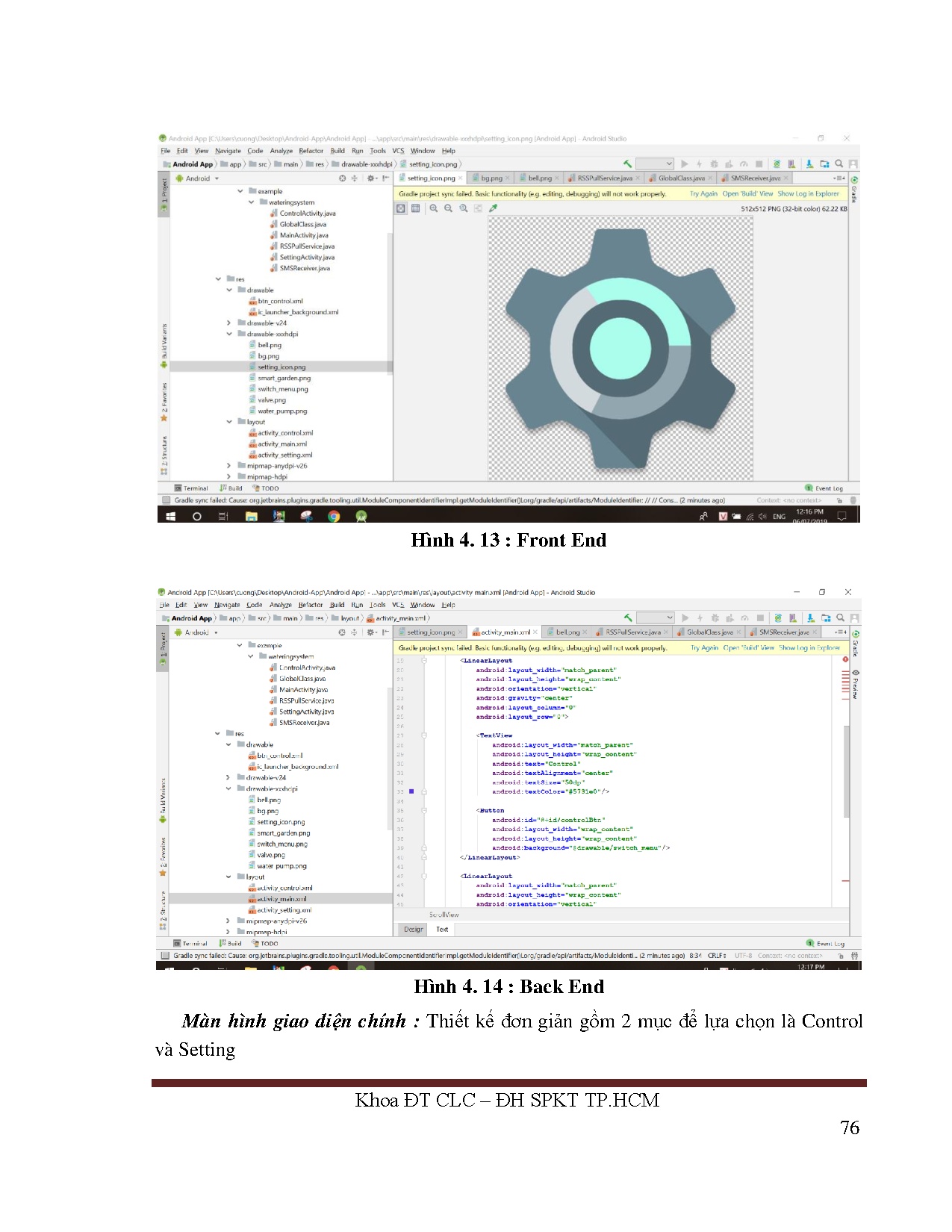Switch to the Design tab below the XML editor

(x=414, y=930)
